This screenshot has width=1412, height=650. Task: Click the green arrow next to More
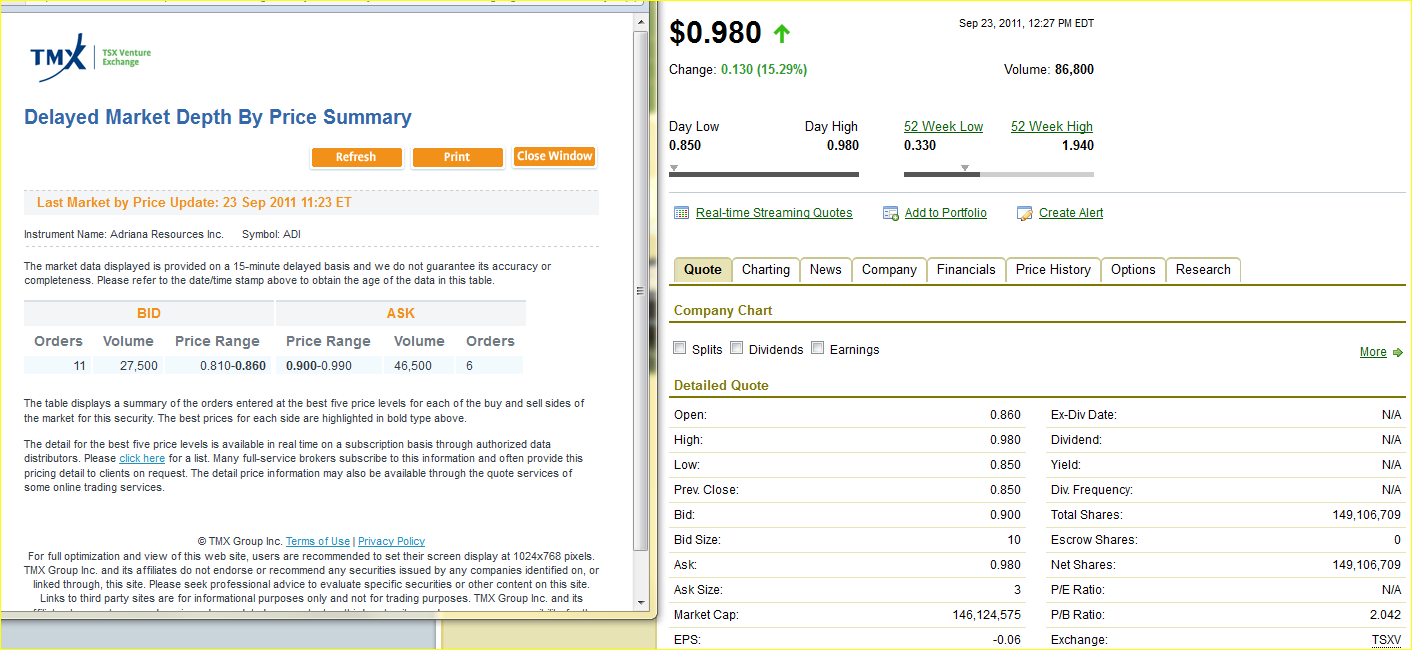pyautogui.click(x=1398, y=352)
